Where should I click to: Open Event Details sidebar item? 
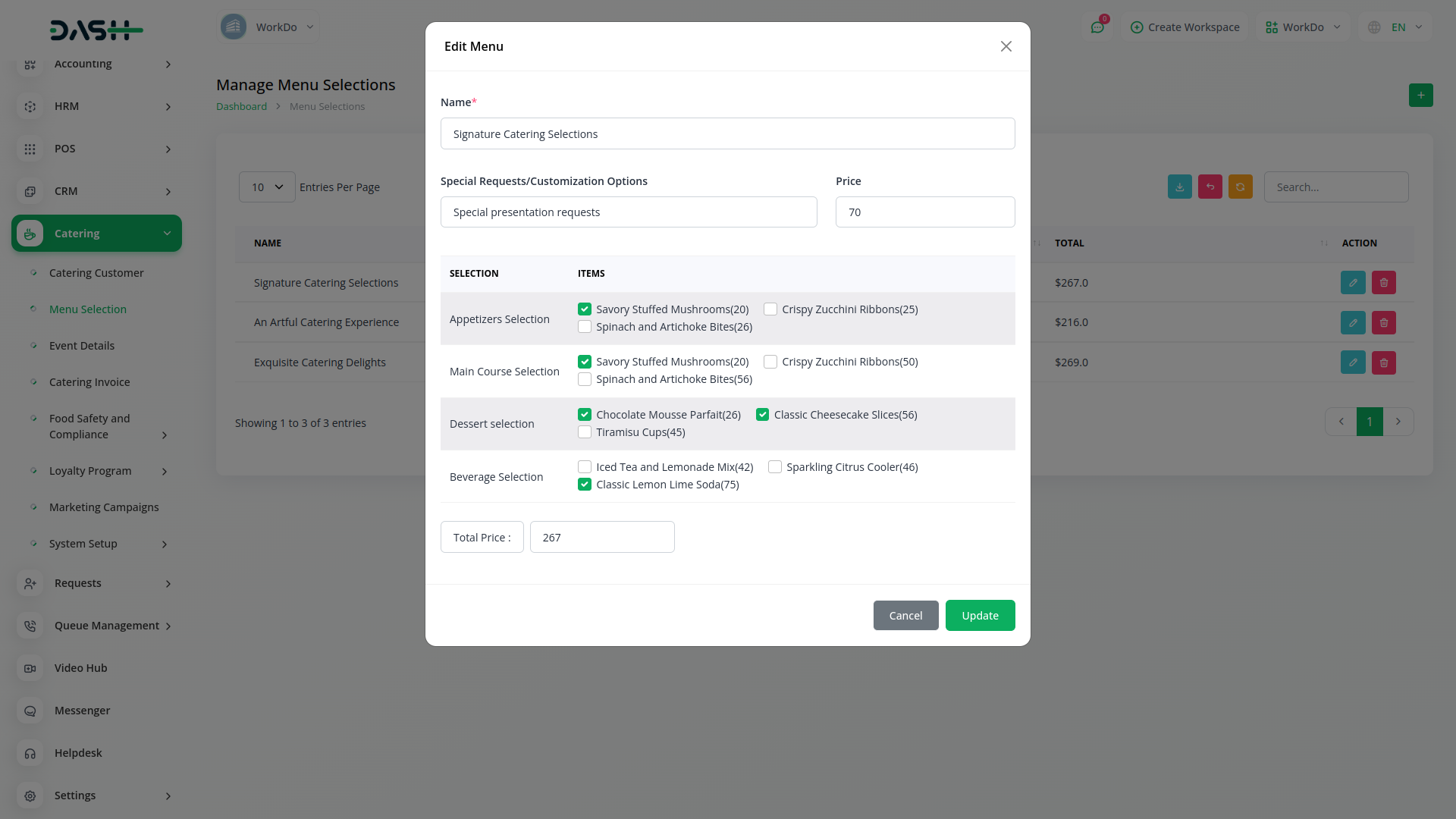[82, 346]
